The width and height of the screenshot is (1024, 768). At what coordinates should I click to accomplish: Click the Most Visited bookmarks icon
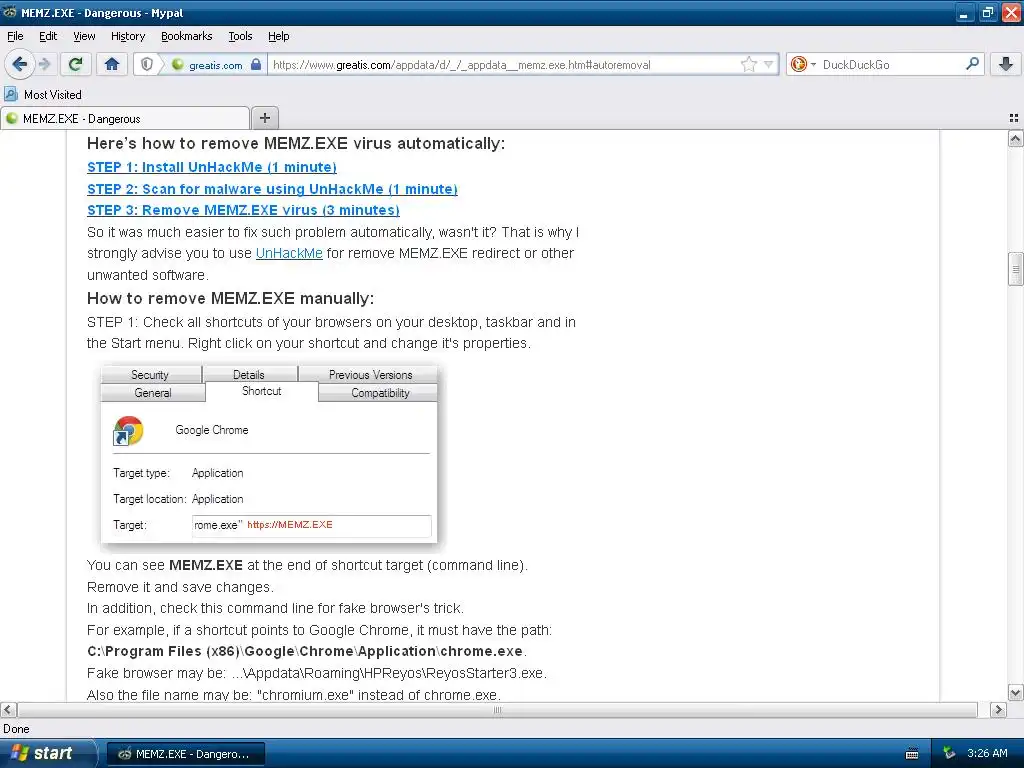click(x=11, y=94)
